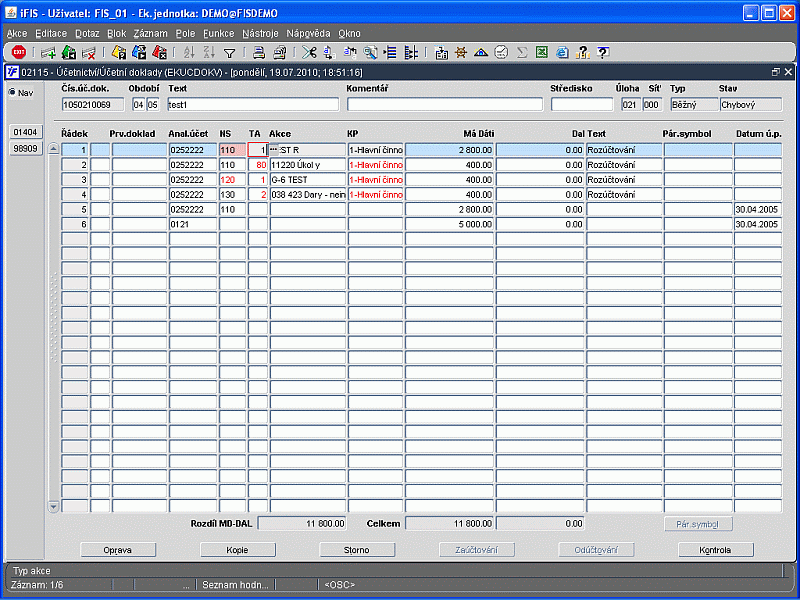Open the Funkce menu
The width and height of the screenshot is (800, 600).
pos(218,34)
